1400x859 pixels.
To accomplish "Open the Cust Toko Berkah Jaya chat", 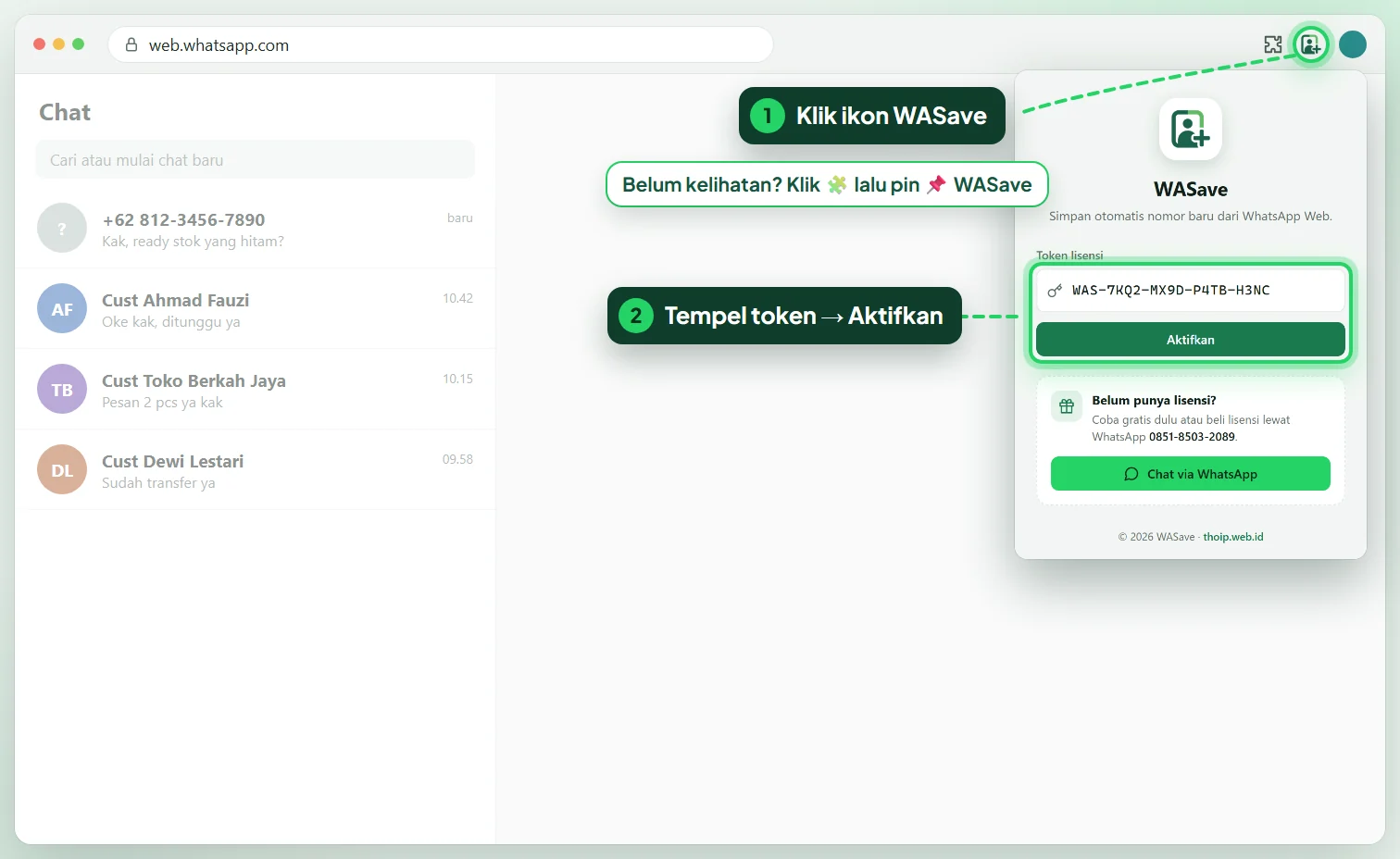I will click(x=256, y=390).
